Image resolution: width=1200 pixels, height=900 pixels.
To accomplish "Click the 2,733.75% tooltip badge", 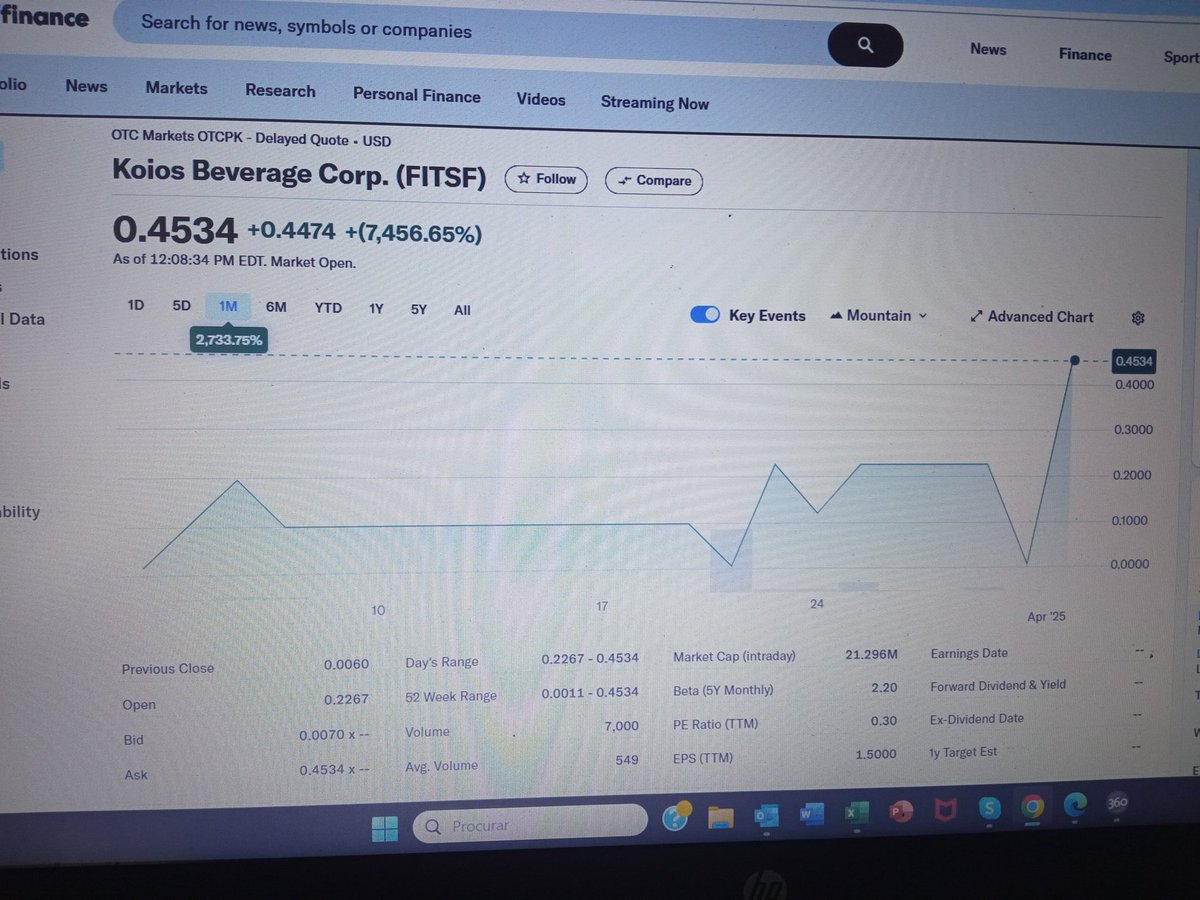I will click(x=229, y=340).
